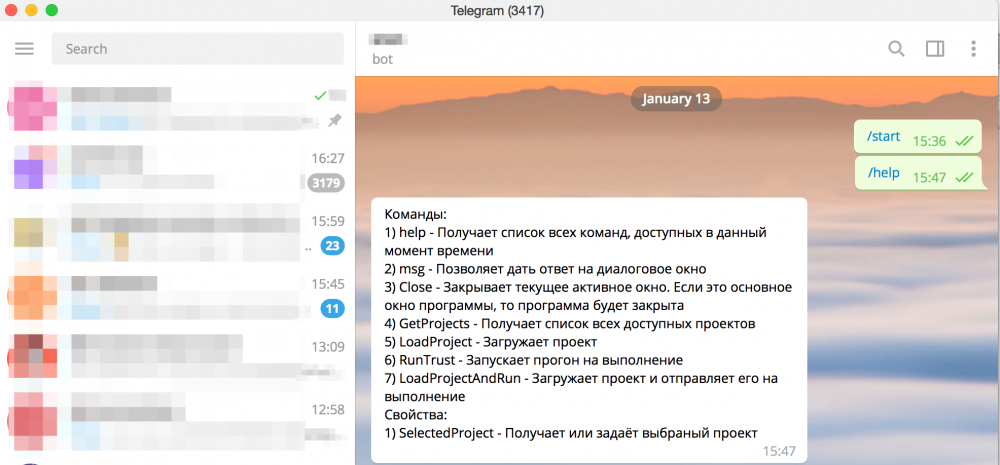Screen dimensions: 1000x465
Task: Open the chat timestamped 12:58
Action: click(x=177, y=422)
